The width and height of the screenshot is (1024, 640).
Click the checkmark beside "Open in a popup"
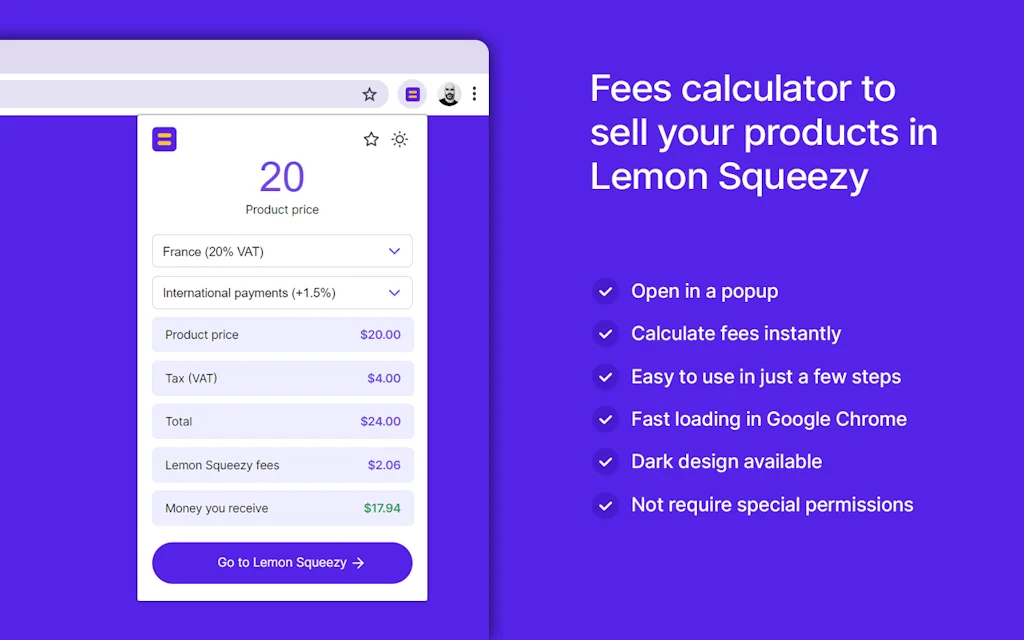click(606, 291)
